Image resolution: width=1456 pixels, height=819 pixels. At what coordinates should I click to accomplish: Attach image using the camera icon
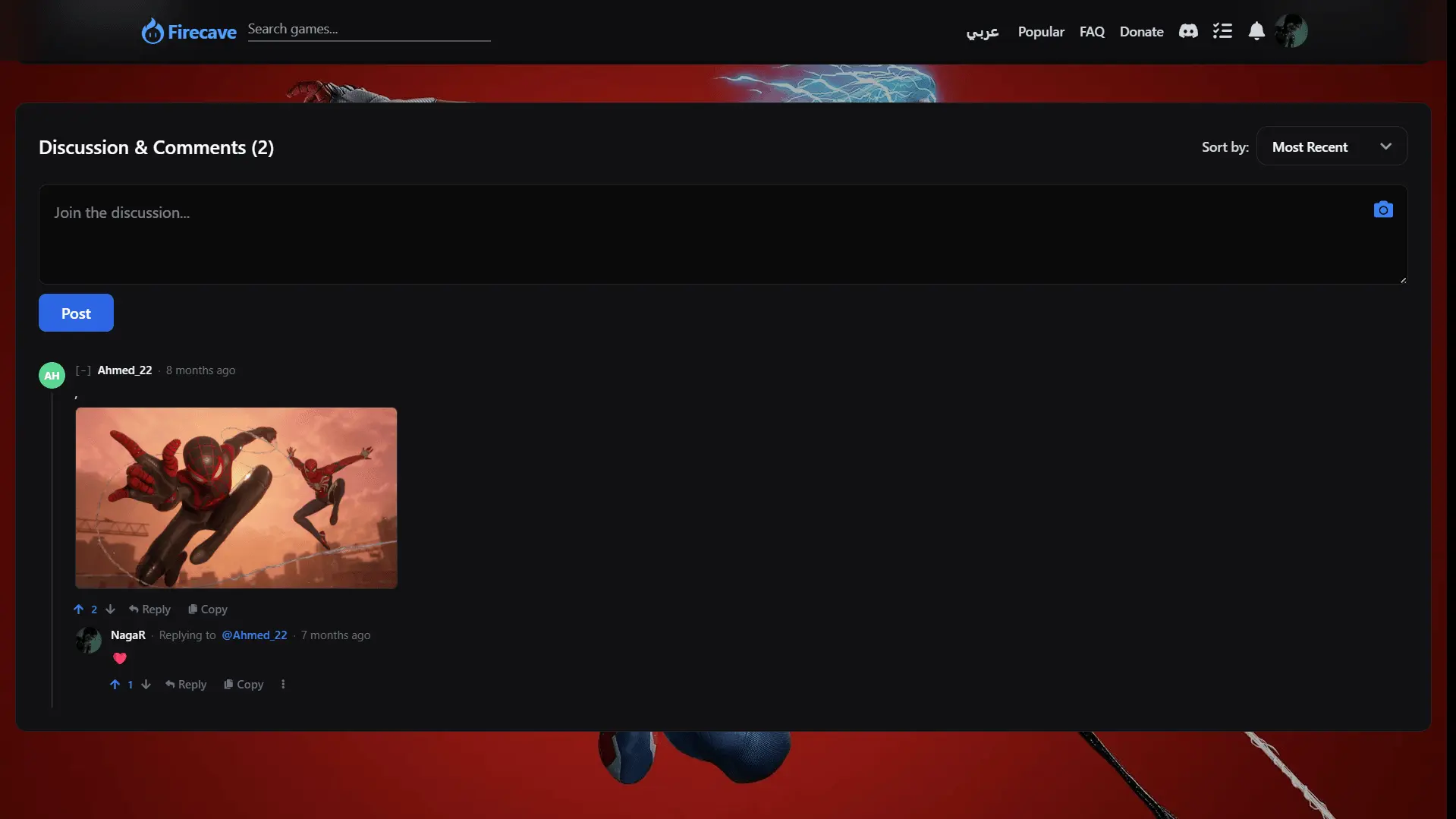coord(1383,209)
